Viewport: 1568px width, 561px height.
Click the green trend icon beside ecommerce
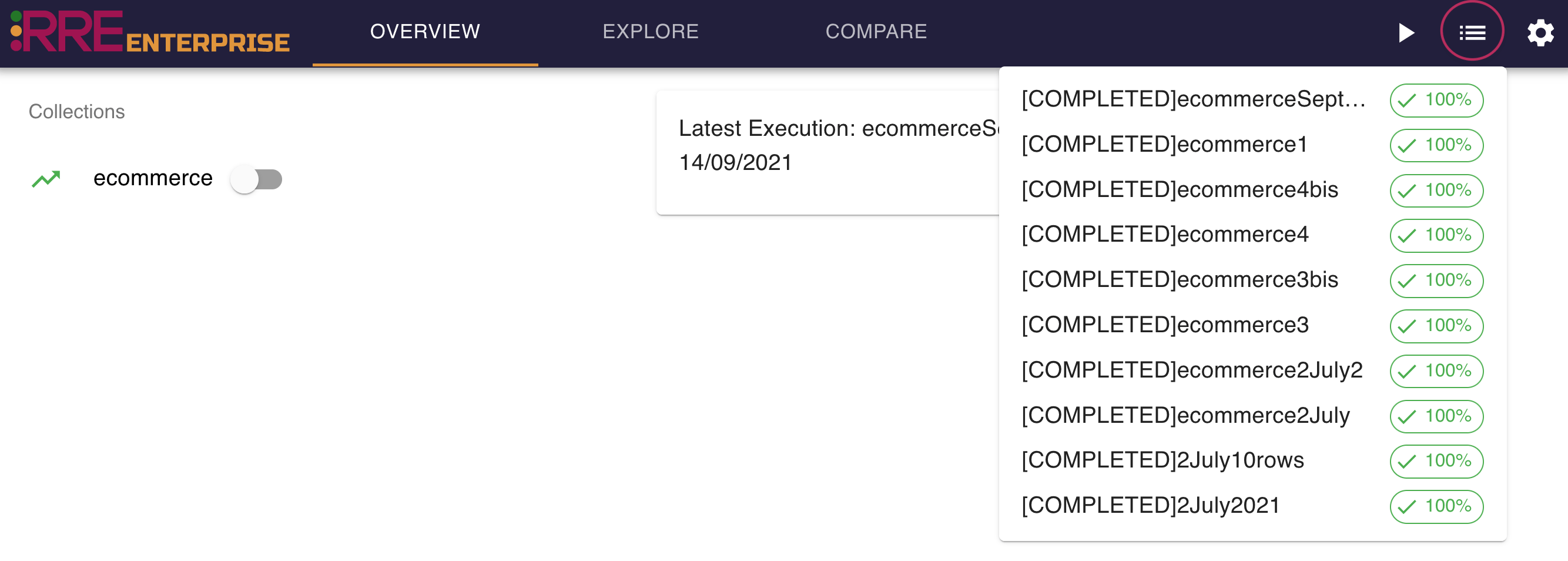[46, 178]
